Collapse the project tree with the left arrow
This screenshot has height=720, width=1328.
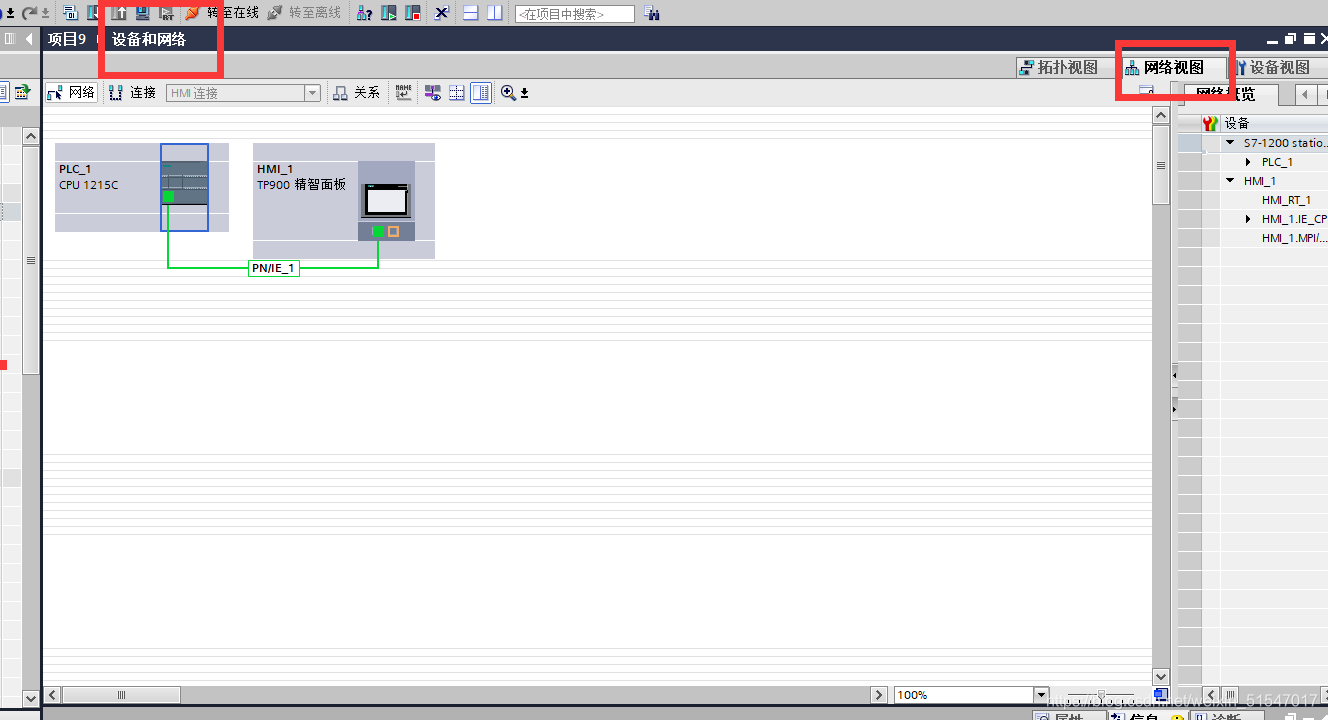click(29, 39)
